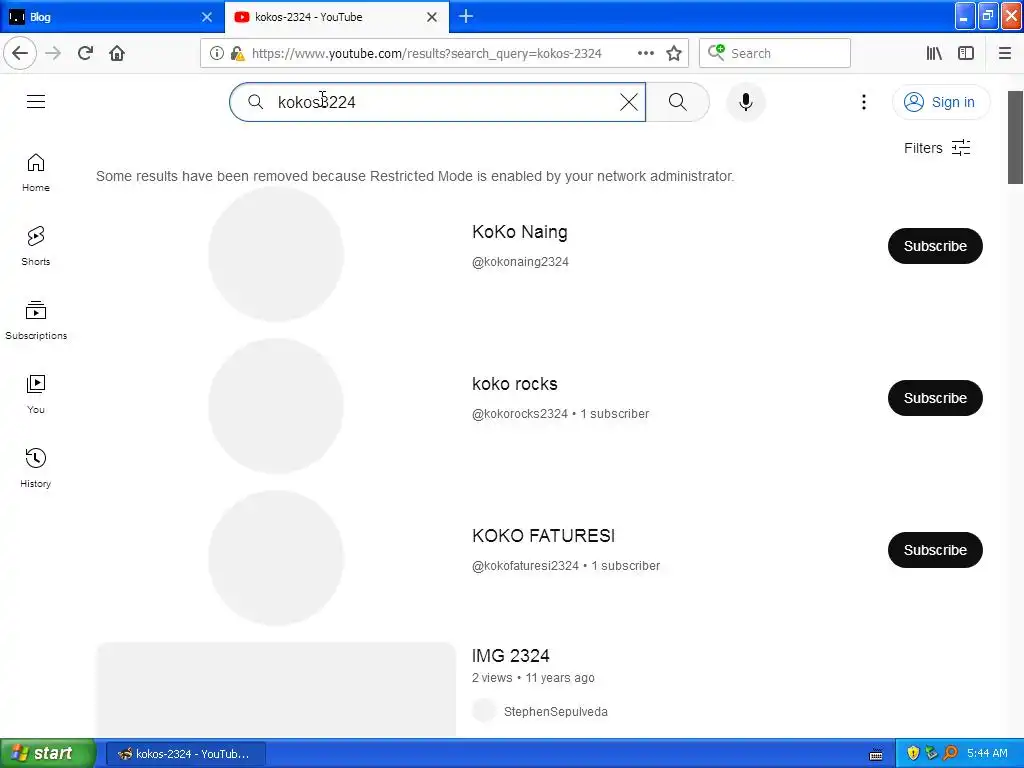
Task: Click the page vertical scrollbar thumb
Action: (x=1015, y=138)
